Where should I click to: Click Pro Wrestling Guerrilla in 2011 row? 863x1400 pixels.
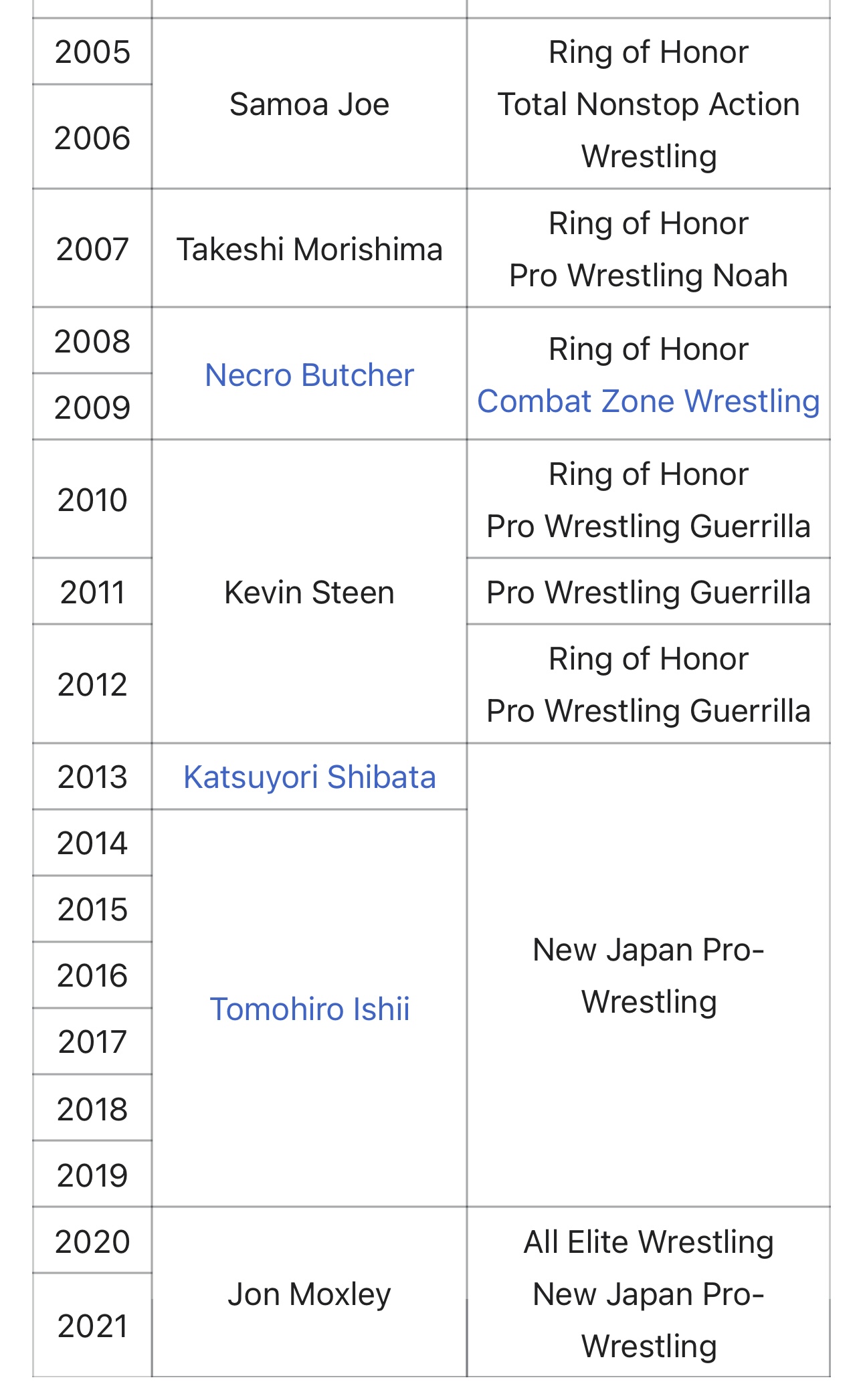coord(648,592)
